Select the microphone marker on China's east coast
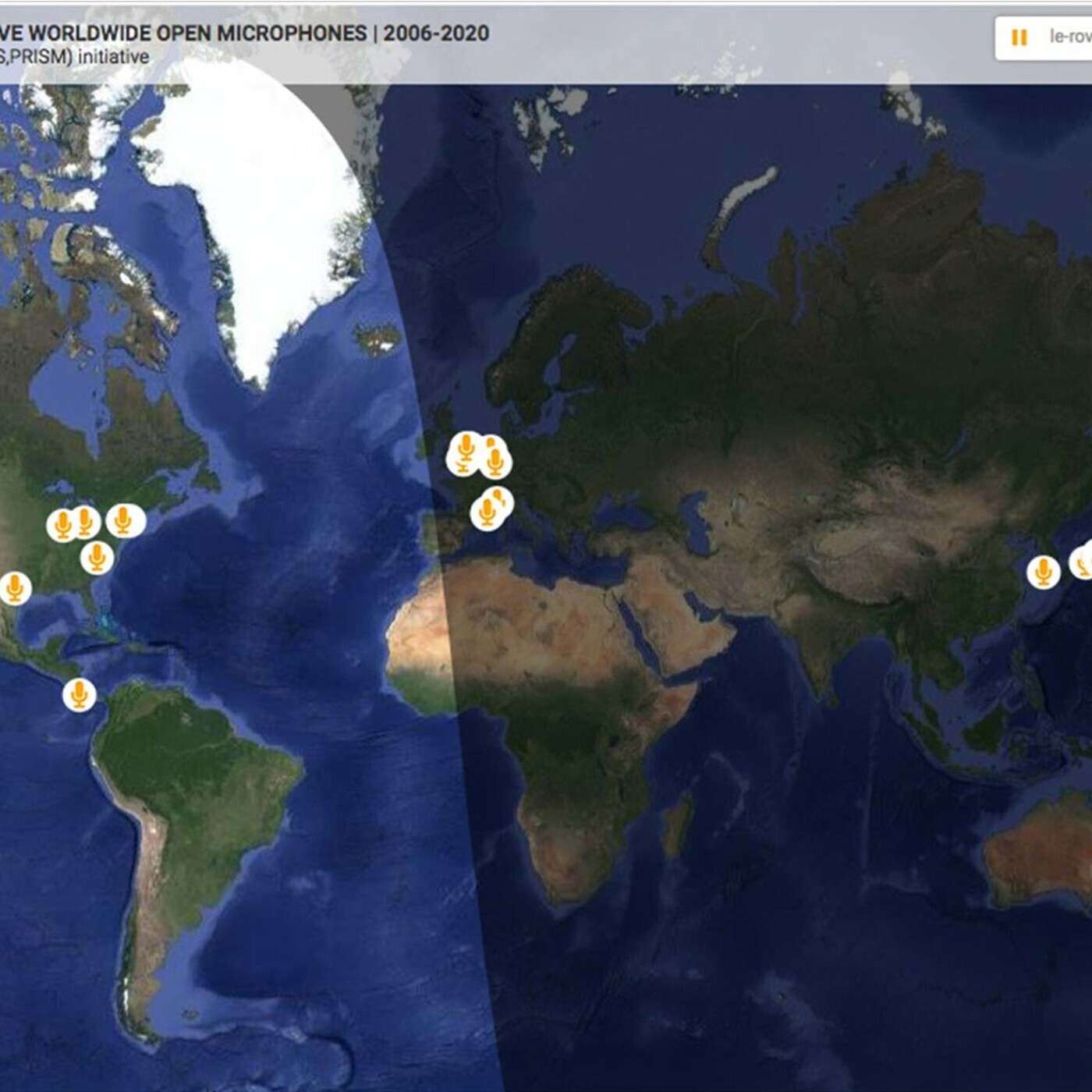 [1043, 572]
